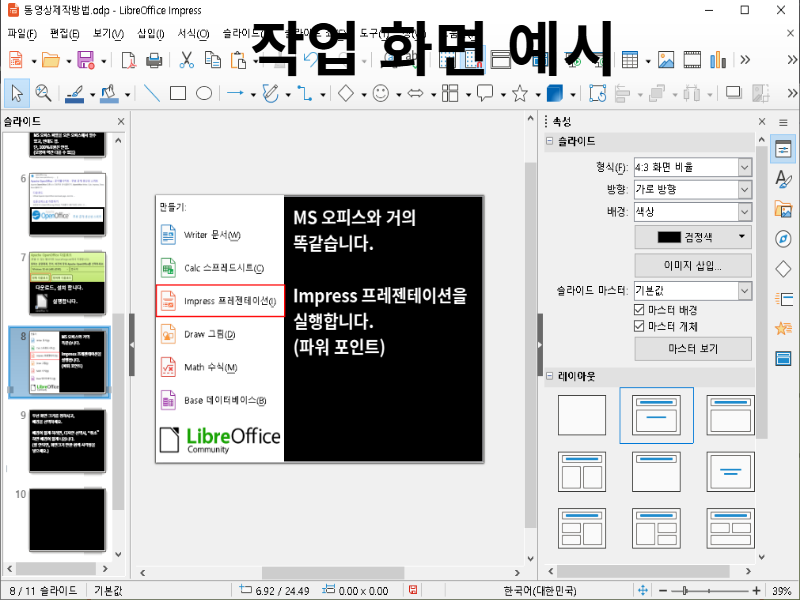Insert a blue 3D cube object
This screenshot has height=600, width=800.
pos(555,93)
